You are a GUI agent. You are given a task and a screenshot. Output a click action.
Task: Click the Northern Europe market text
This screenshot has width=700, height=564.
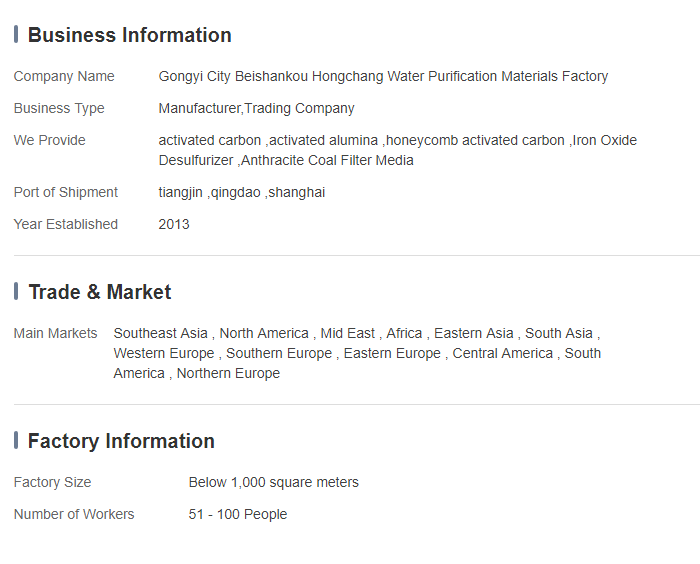click(228, 373)
